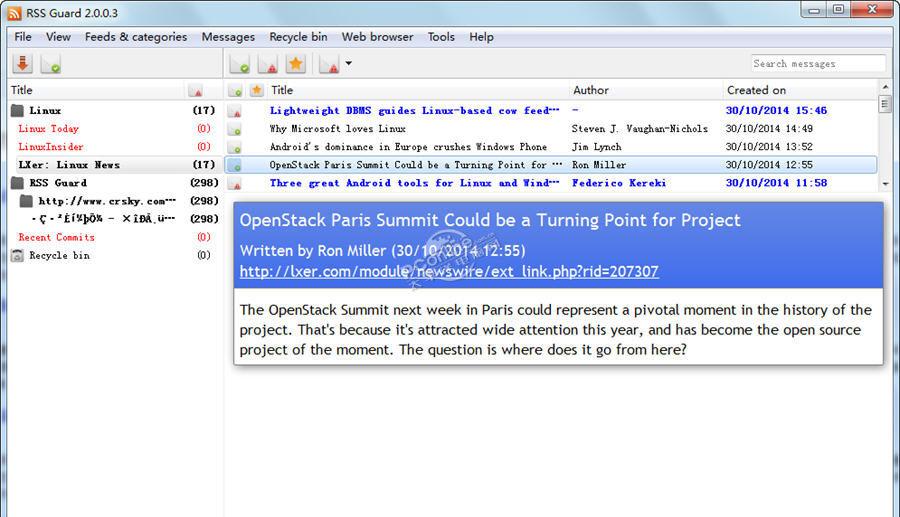Open the dropdown arrow beside the highlighter icon
The image size is (900, 517).
pos(348,64)
